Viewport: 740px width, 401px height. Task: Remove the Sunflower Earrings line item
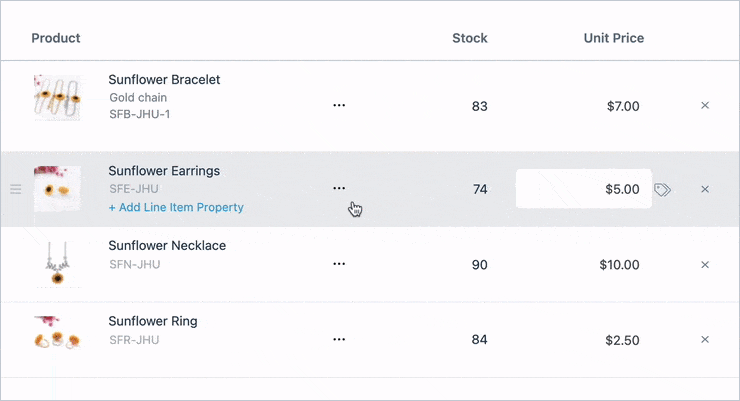[x=705, y=189]
